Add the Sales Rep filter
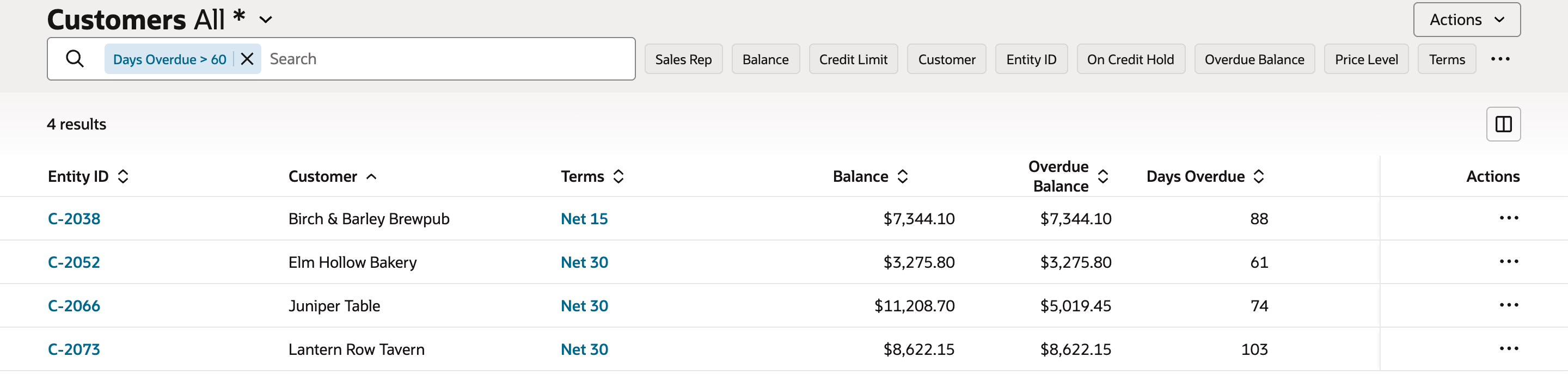 (x=683, y=60)
